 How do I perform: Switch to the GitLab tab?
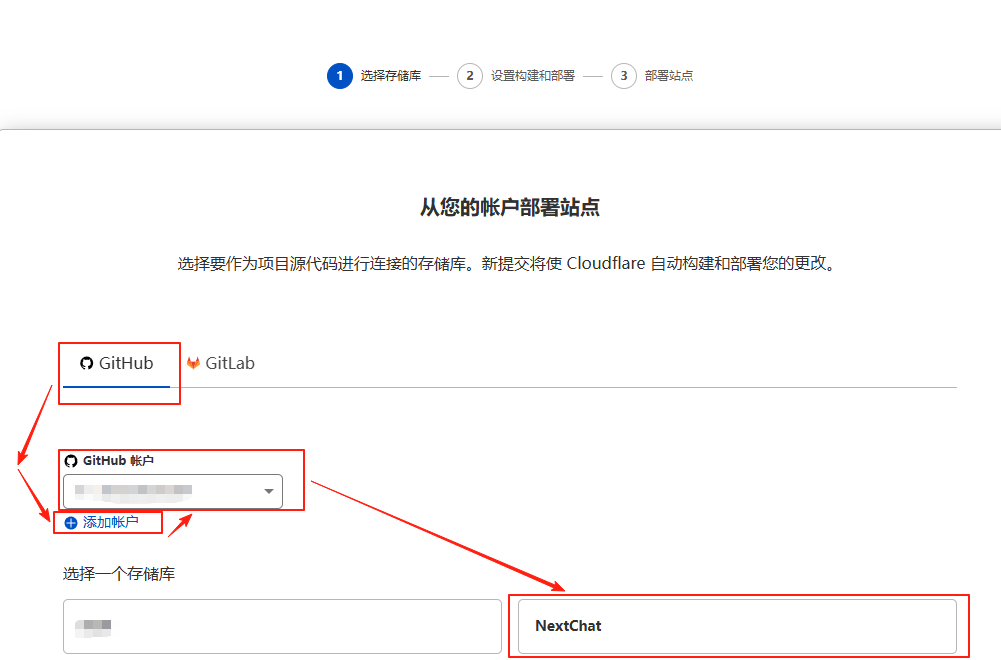[x=220, y=364]
